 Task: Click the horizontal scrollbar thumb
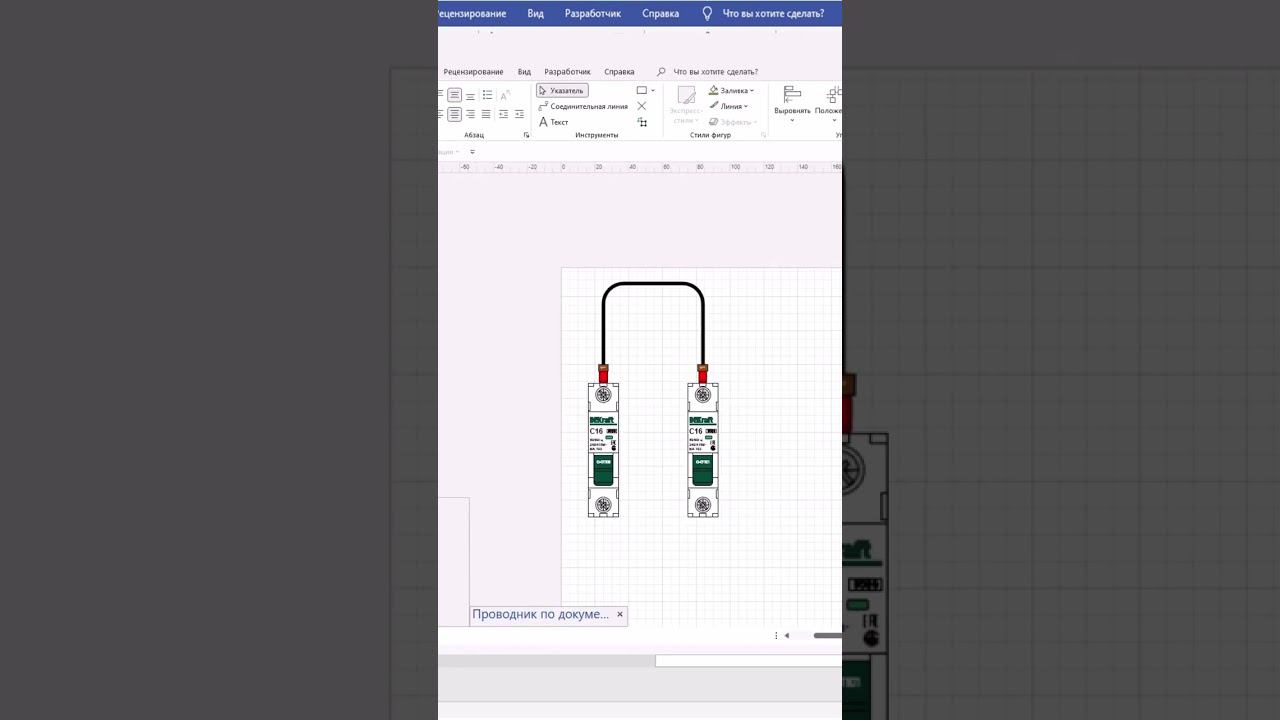click(827, 635)
